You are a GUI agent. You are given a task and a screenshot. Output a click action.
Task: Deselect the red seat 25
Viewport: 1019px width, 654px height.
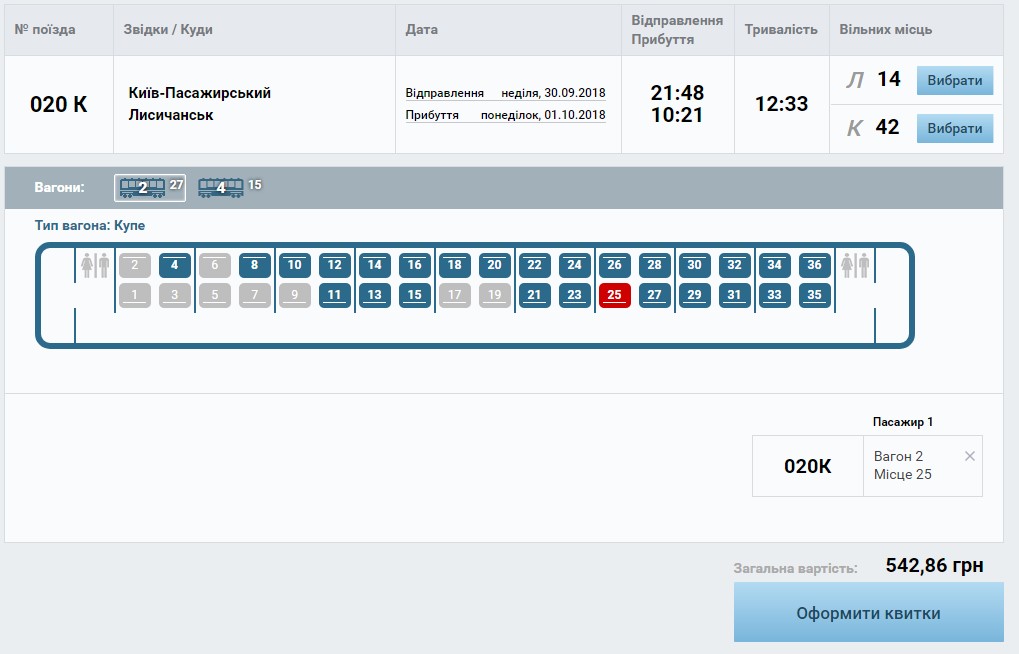pos(614,295)
